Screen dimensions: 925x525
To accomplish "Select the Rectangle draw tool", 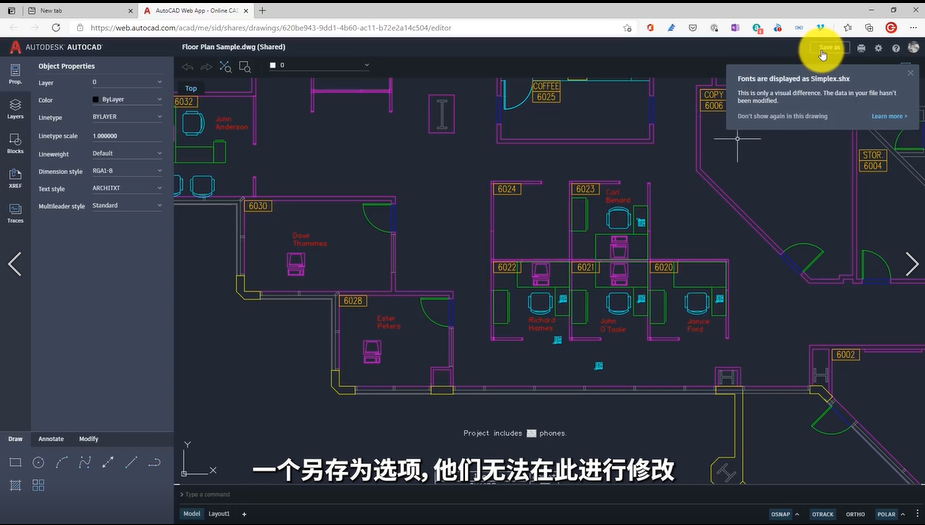I will [x=15, y=462].
